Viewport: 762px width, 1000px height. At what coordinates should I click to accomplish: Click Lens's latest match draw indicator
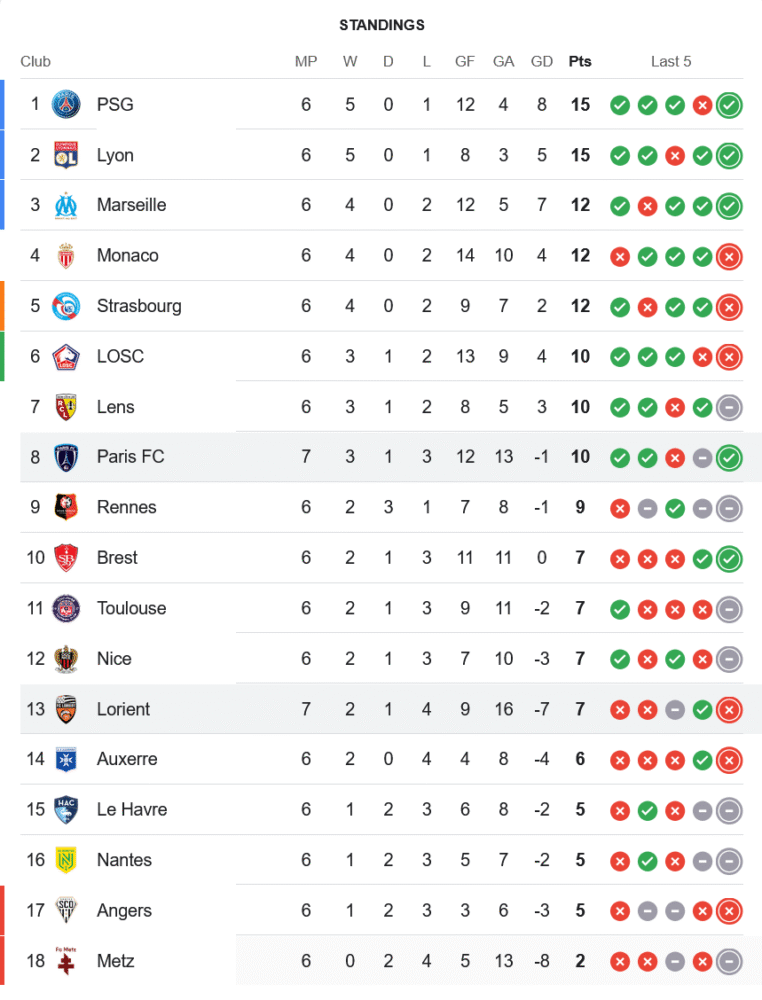coord(730,407)
